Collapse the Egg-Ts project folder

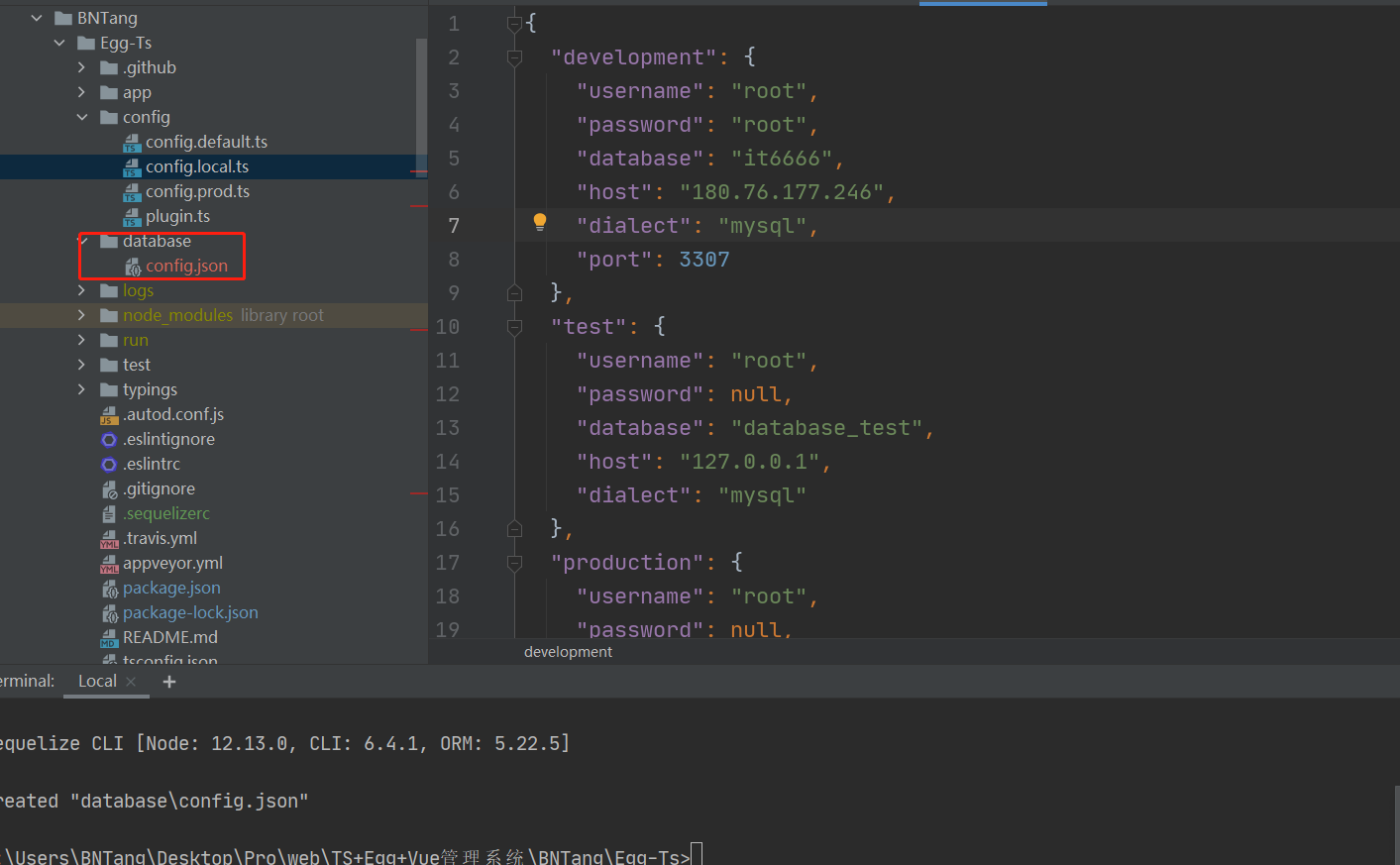coord(59,43)
